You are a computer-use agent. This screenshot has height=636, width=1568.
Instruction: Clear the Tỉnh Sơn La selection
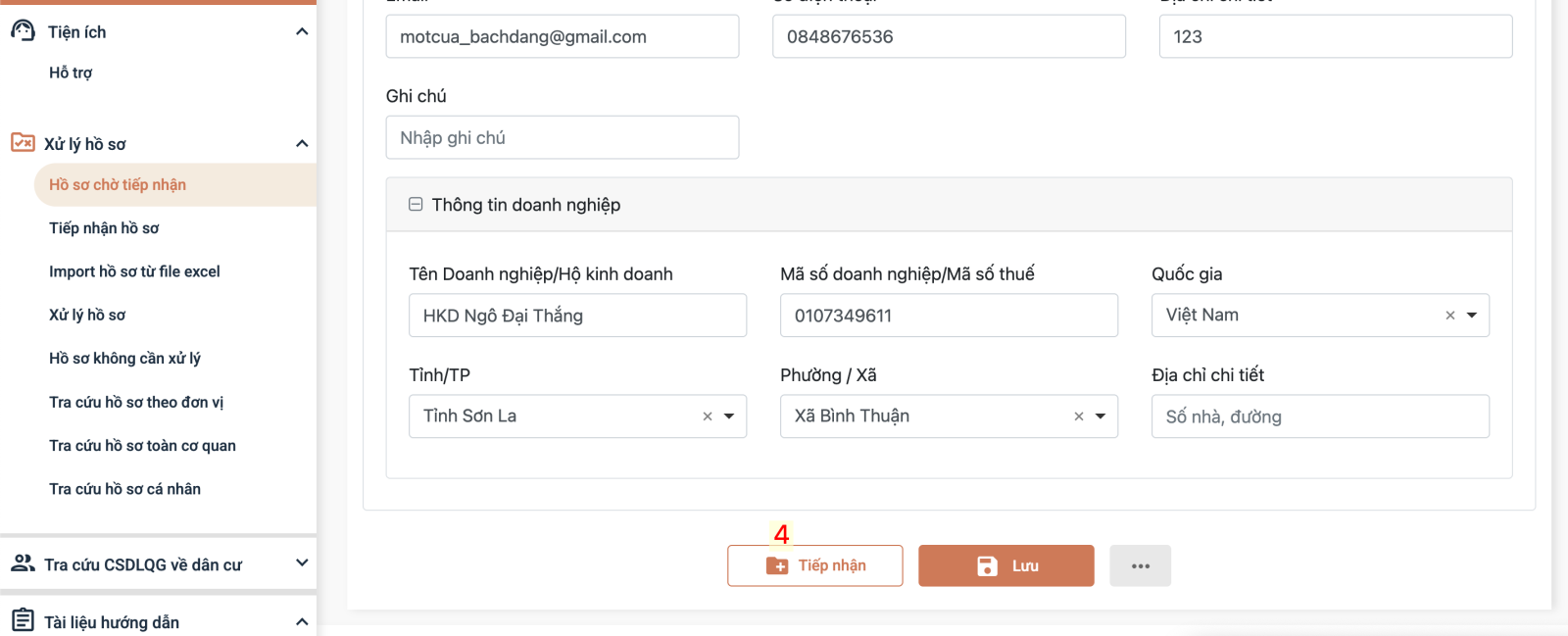click(x=708, y=416)
